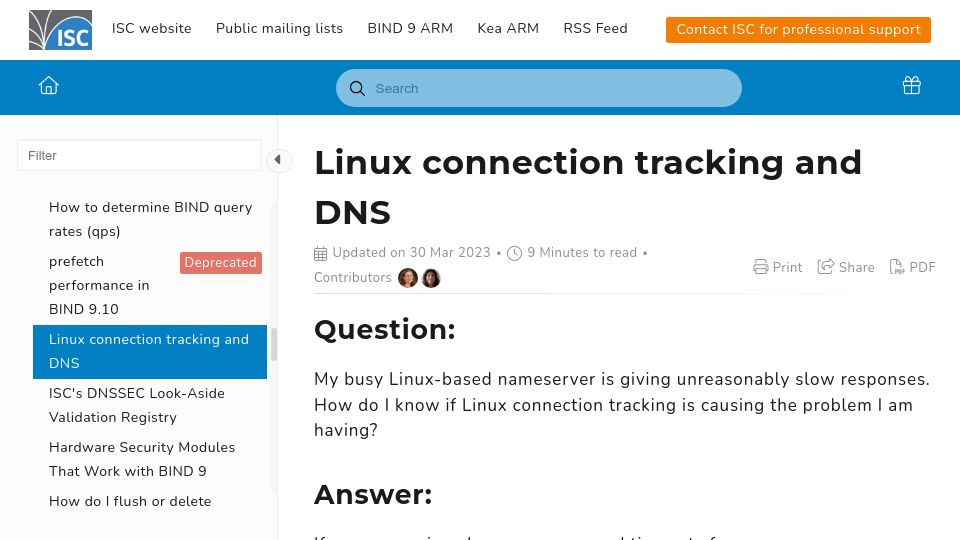Click the sidebar scrollbar thumb
The height and width of the screenshot is (540, 960).
[274, 345]
